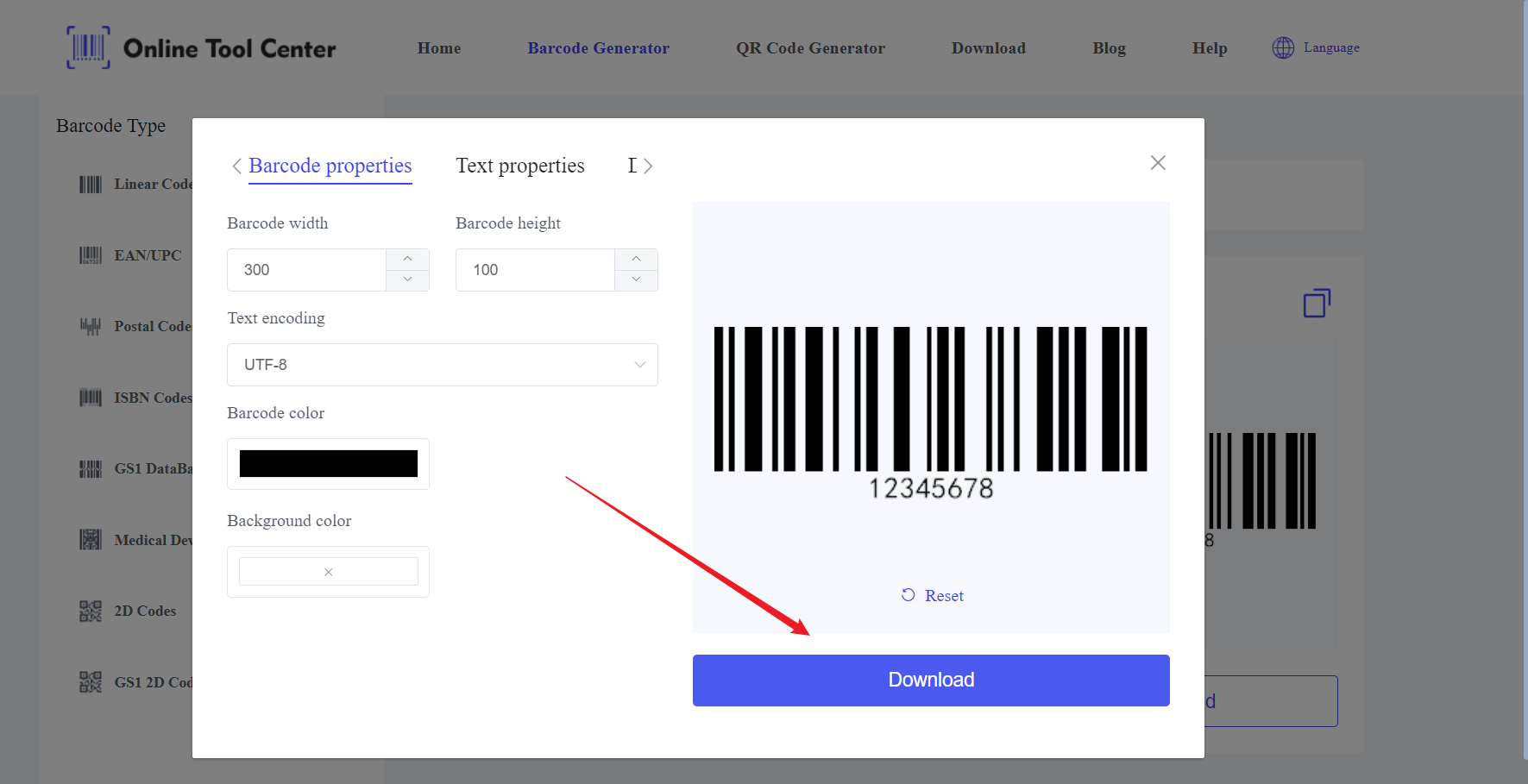1528x784 pixels.
Task: Open the Help page link
Action: pyautogui.click(x=1210, y=48)
